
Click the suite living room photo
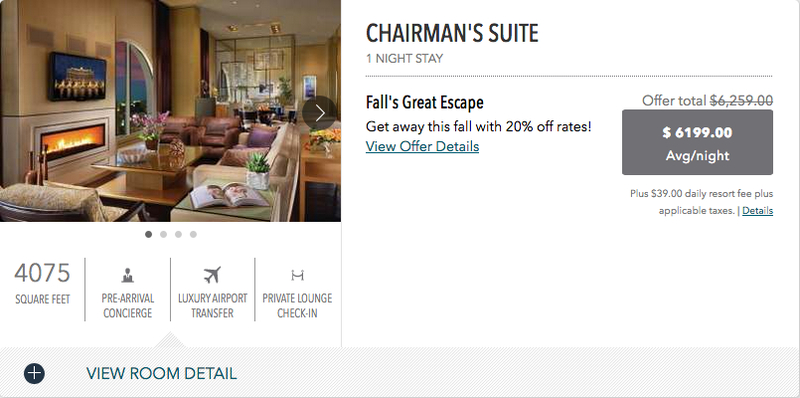coord(170,111)
